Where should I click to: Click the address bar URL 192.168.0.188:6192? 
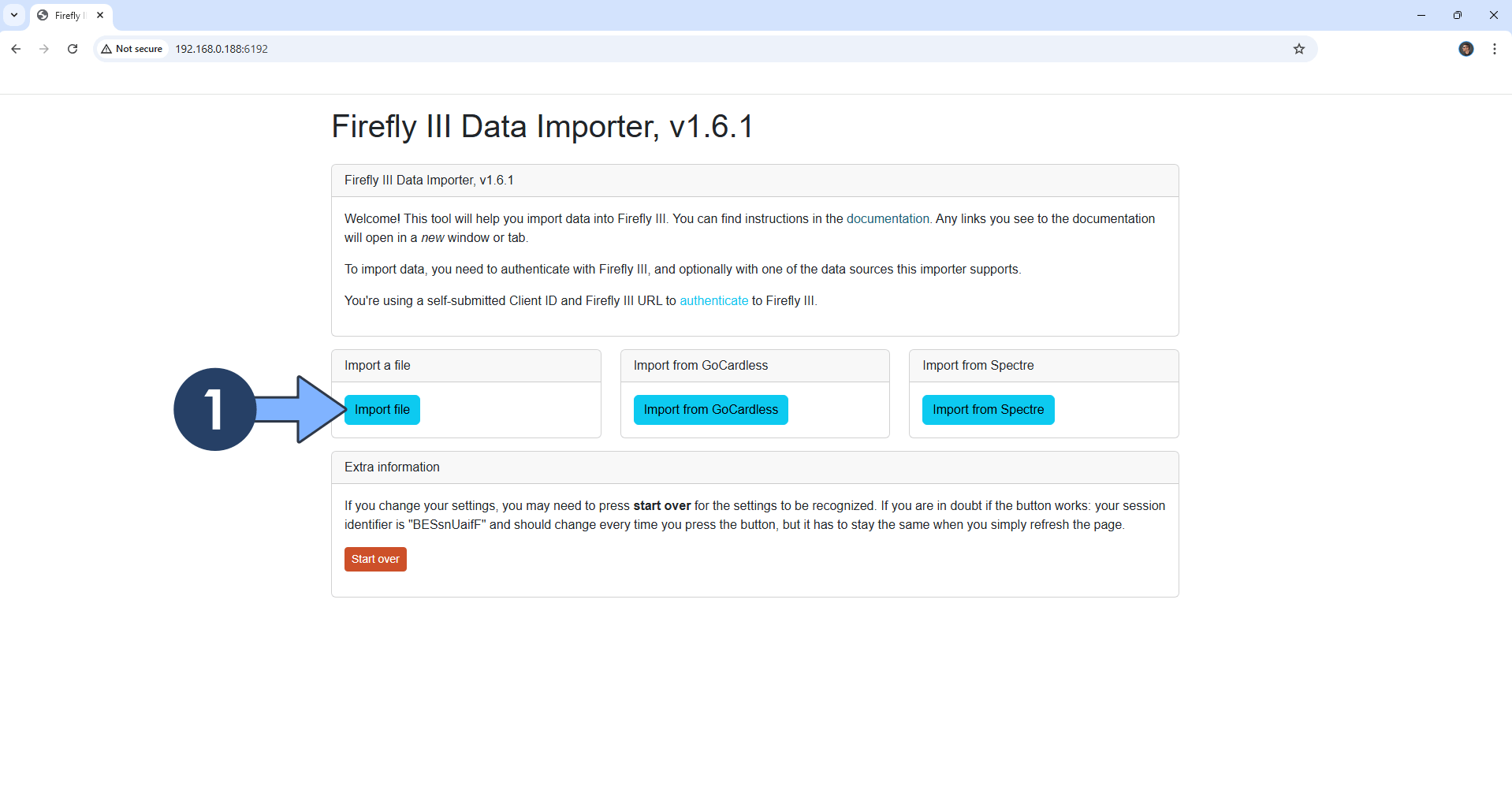coord(222,49)
